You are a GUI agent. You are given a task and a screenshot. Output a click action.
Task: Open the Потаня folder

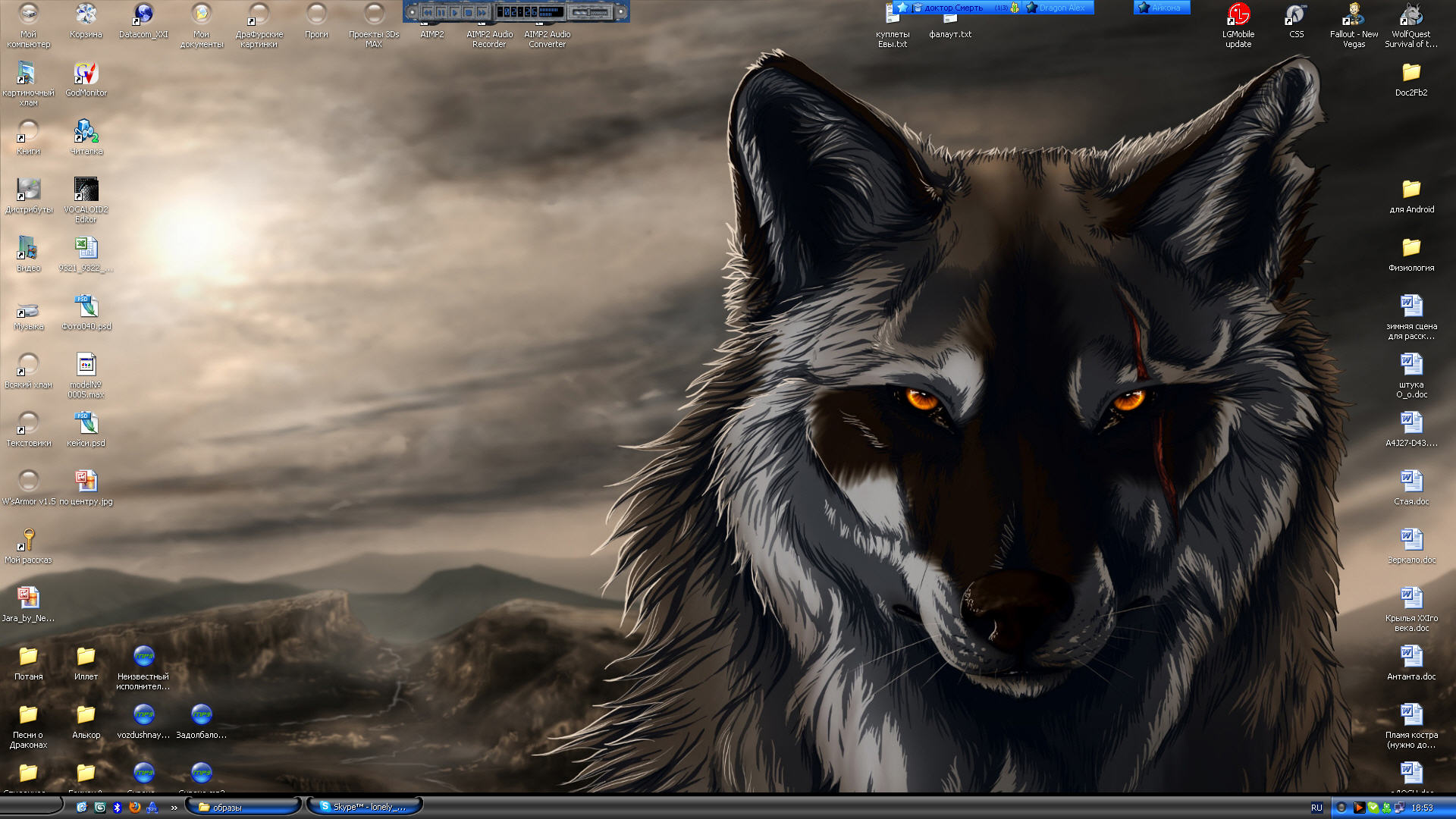pyautogui.click(x=28, y=663)
